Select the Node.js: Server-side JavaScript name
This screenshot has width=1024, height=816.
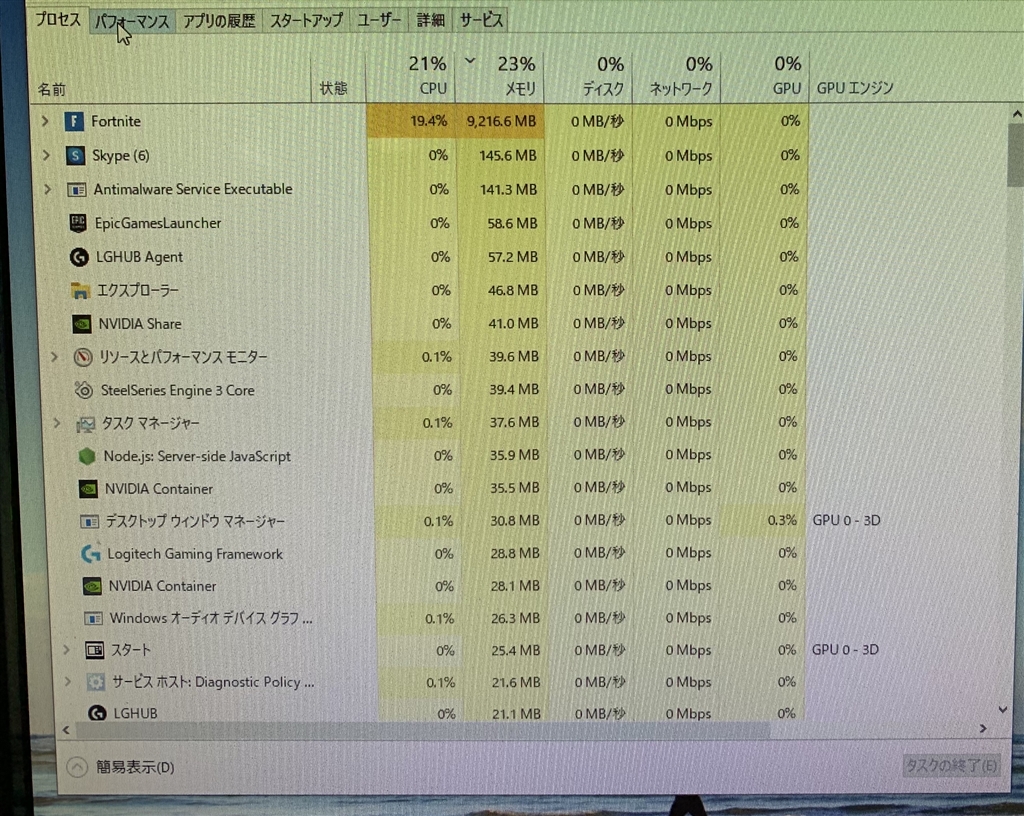[x=197, y=456]
